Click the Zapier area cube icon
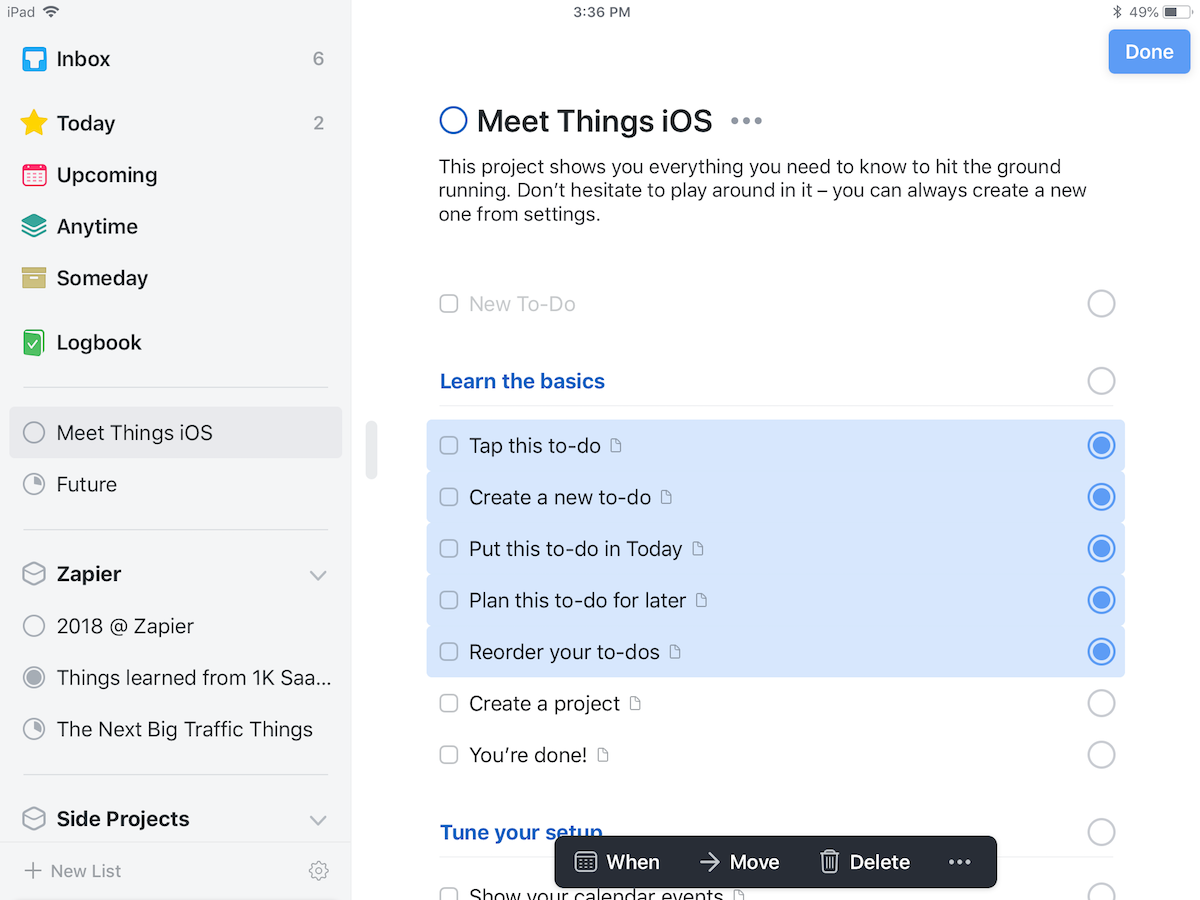 pyautogui.click(x=34, y=574)
